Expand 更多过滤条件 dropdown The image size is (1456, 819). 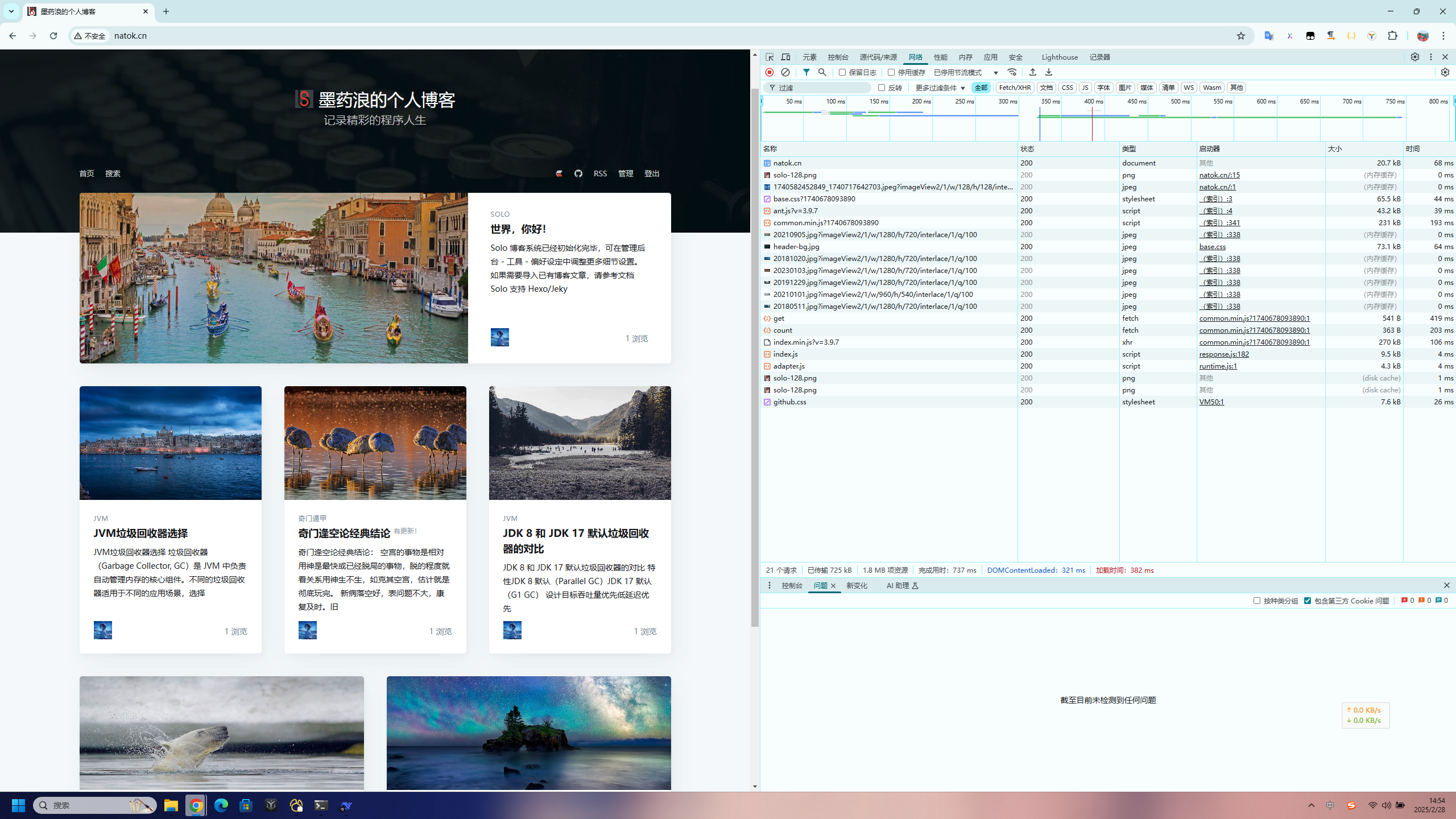[x=940, y=88]
